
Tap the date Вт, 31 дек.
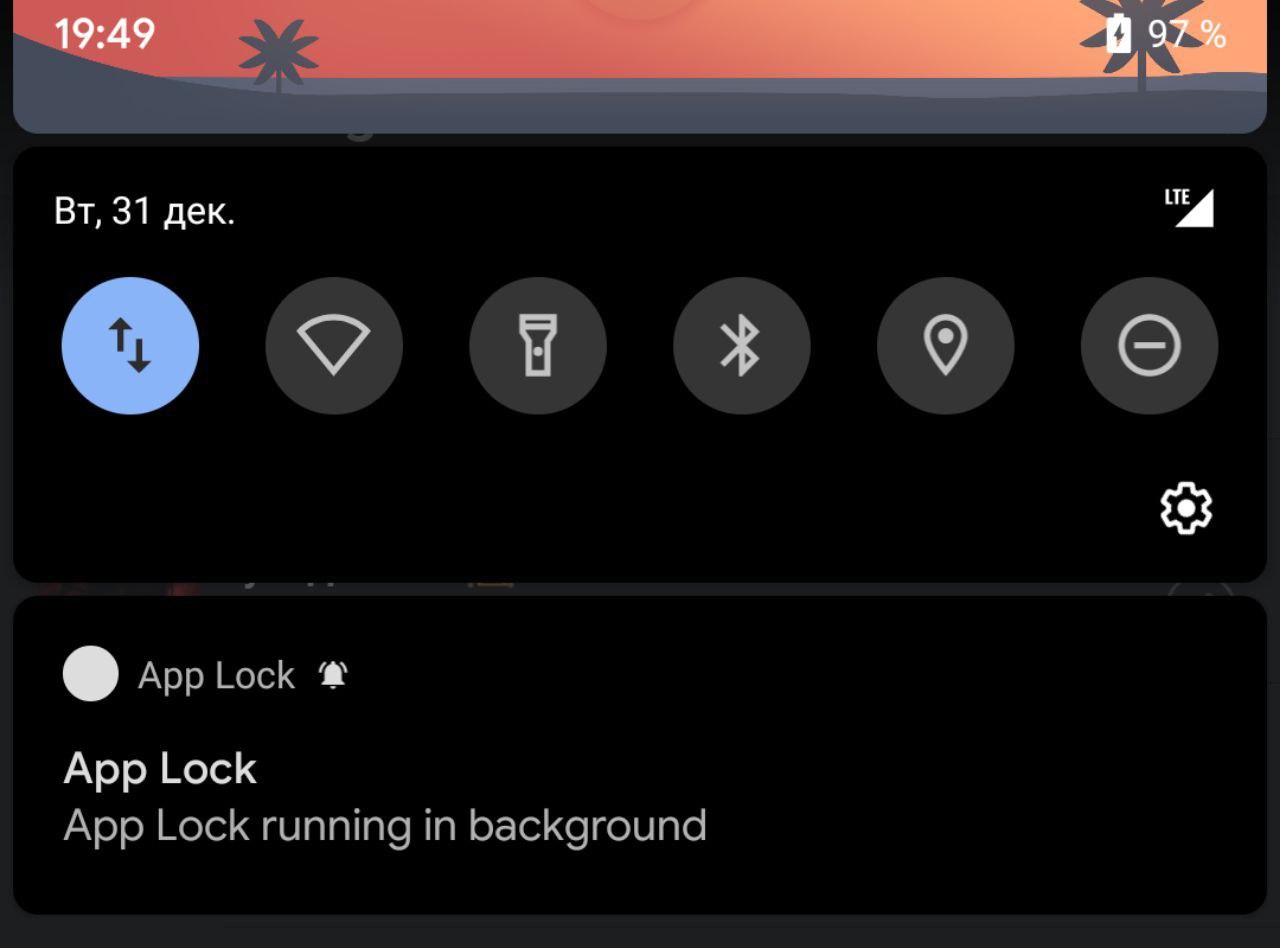tap(144, 212)
